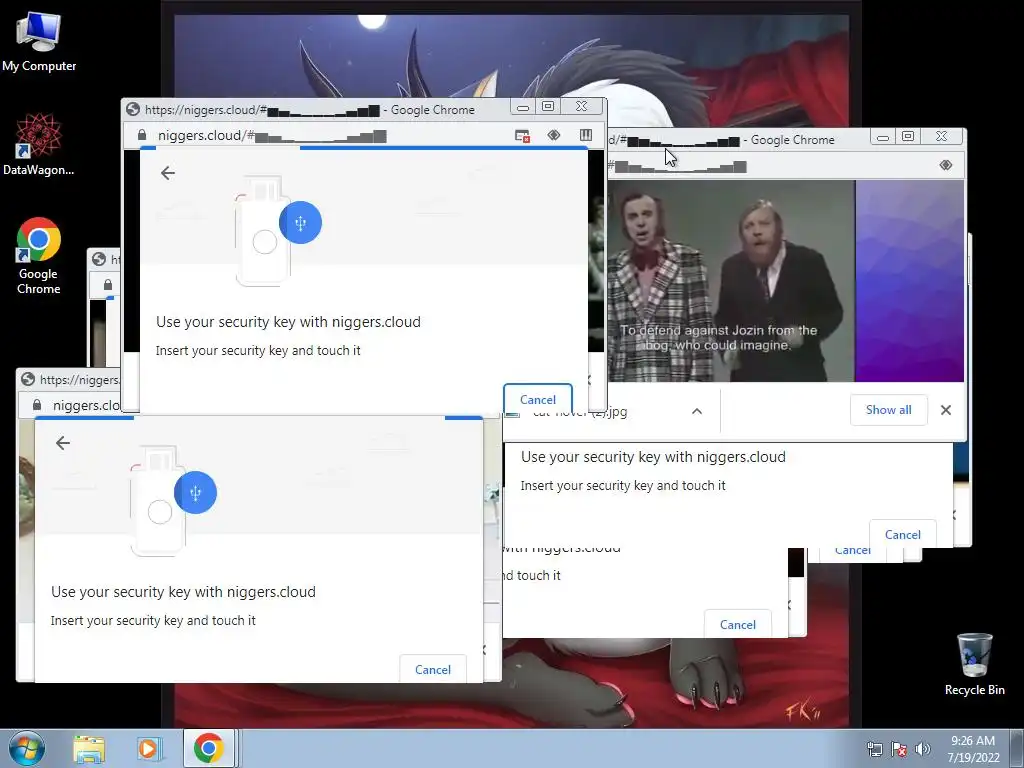
Task: Click the globe favicon of the Chrome window nearest the taskbar
Action: pos(27,379)
